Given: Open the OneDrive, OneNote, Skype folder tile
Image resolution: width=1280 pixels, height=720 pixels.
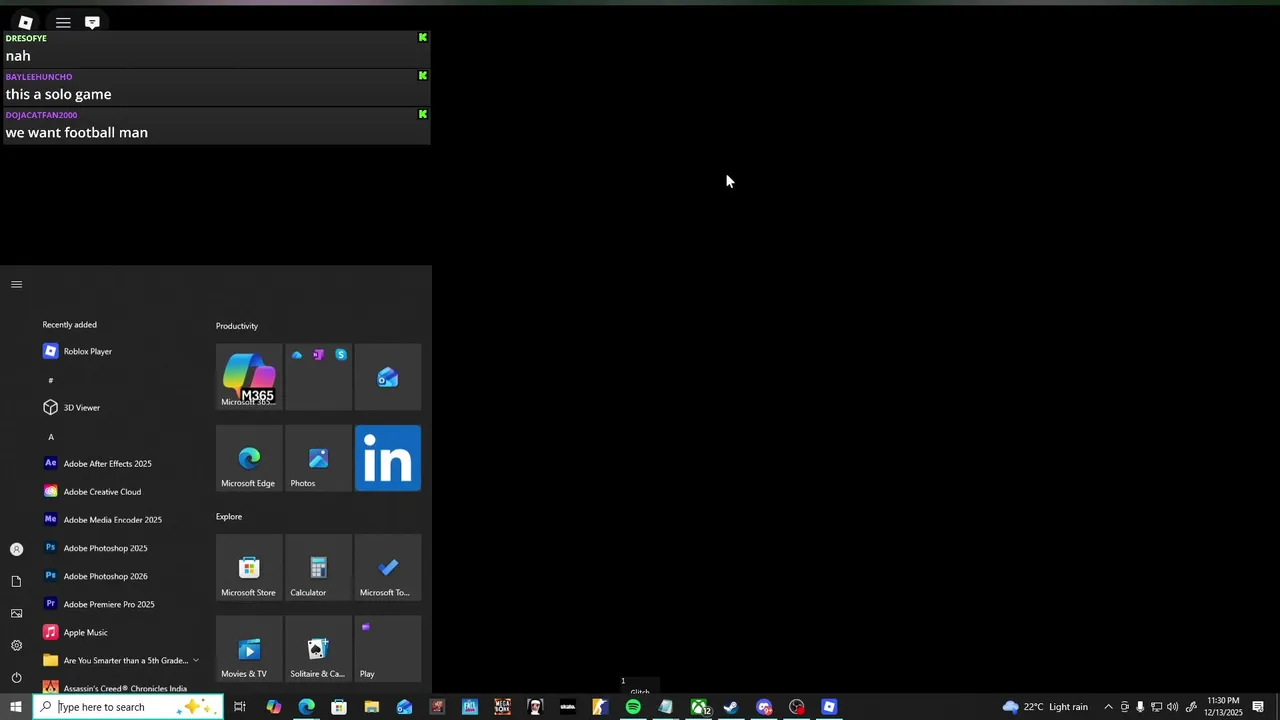Looking at the screenshot, I should (318, 377).
